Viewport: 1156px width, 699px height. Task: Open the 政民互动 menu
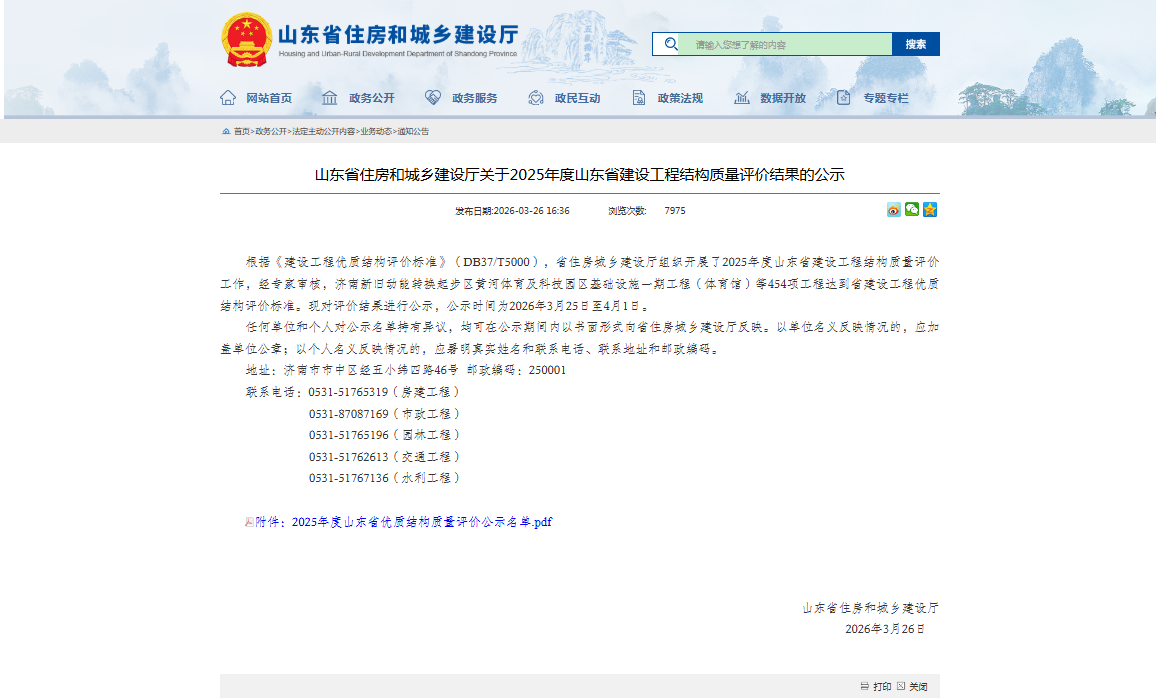(576, 98)
